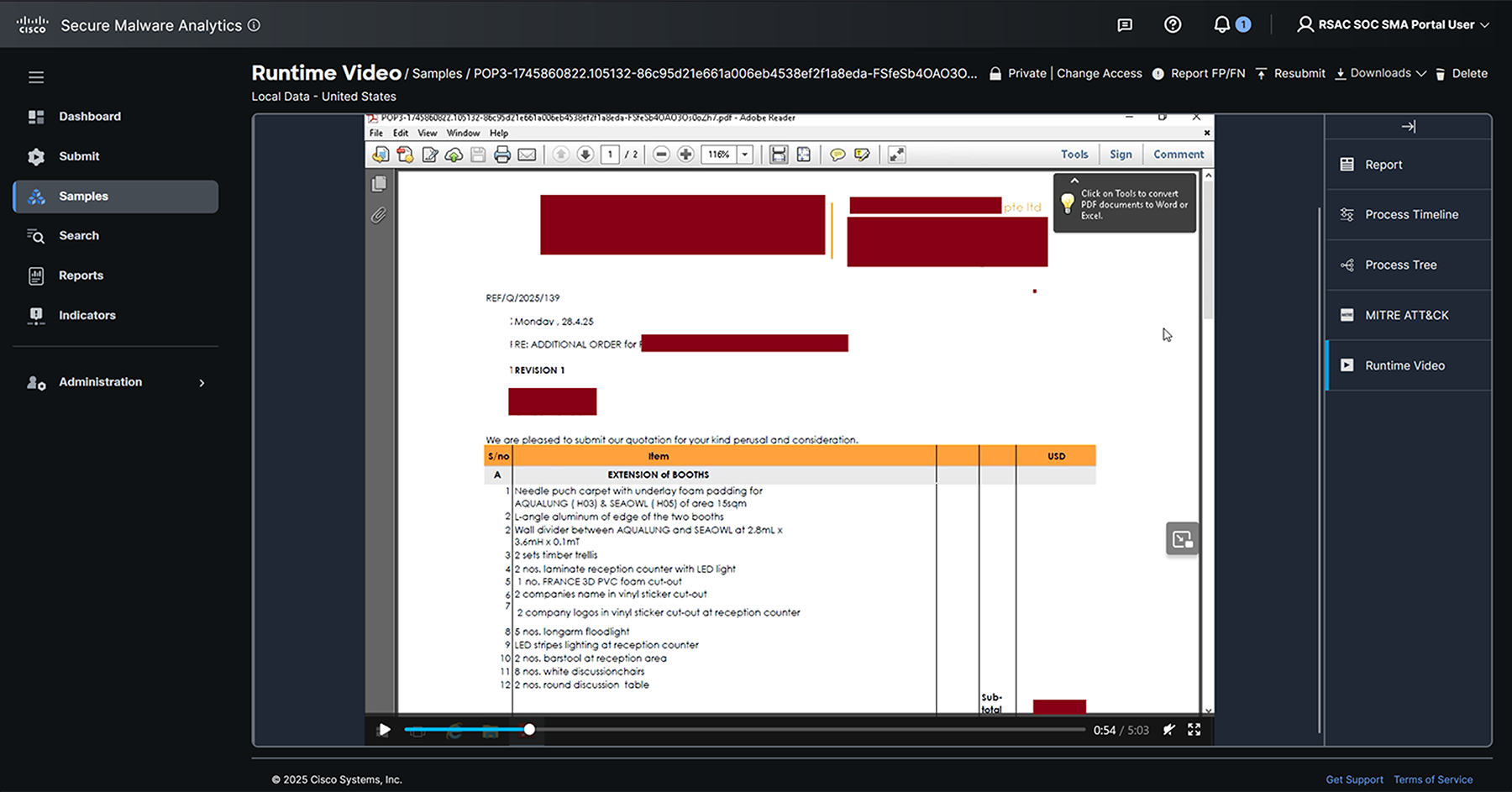Open the notifications bell
Screen dimensions: 1512x792
pyautogui.click(x=1222, y=24)
